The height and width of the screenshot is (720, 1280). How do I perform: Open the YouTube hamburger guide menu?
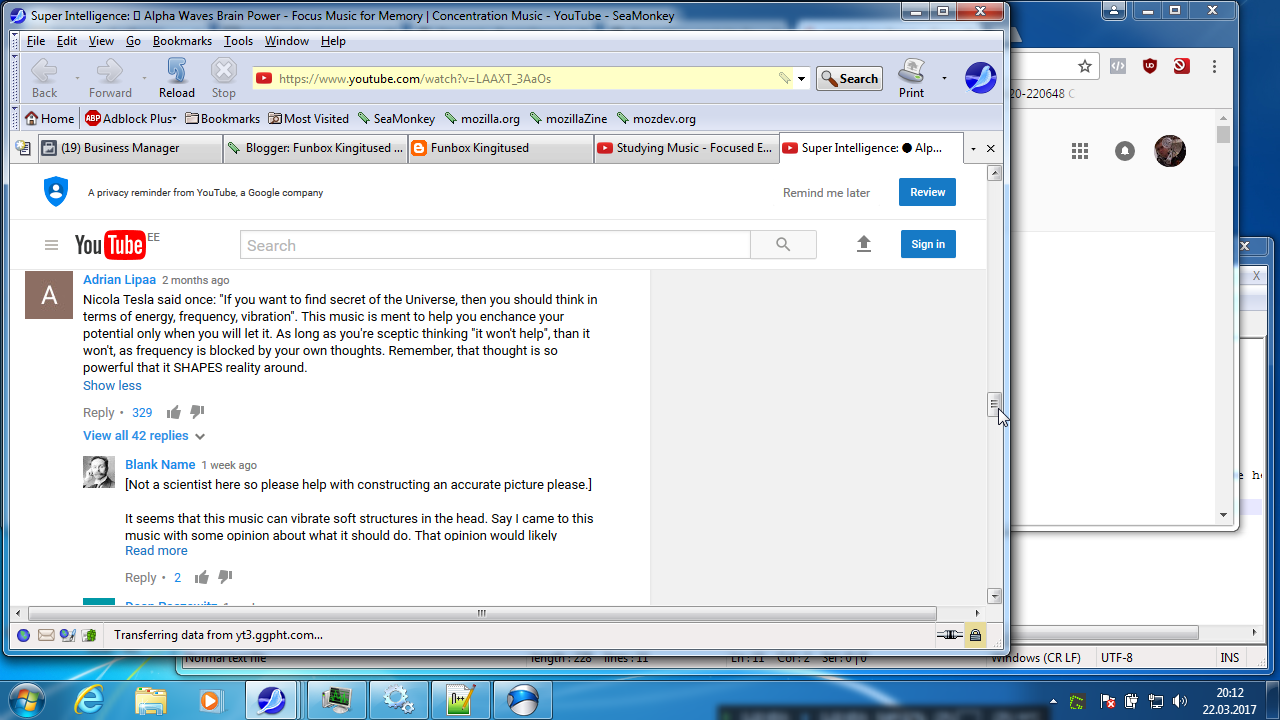pos(51,245)
